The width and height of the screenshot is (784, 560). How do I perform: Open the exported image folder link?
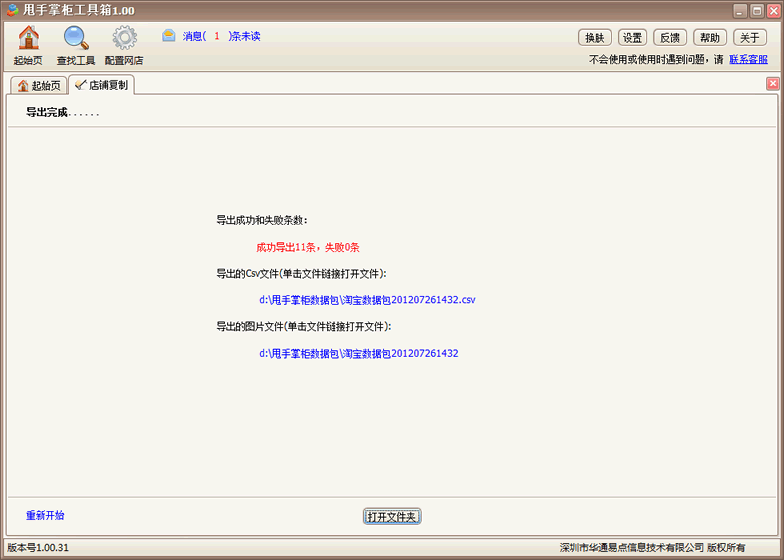pos(358,354)
